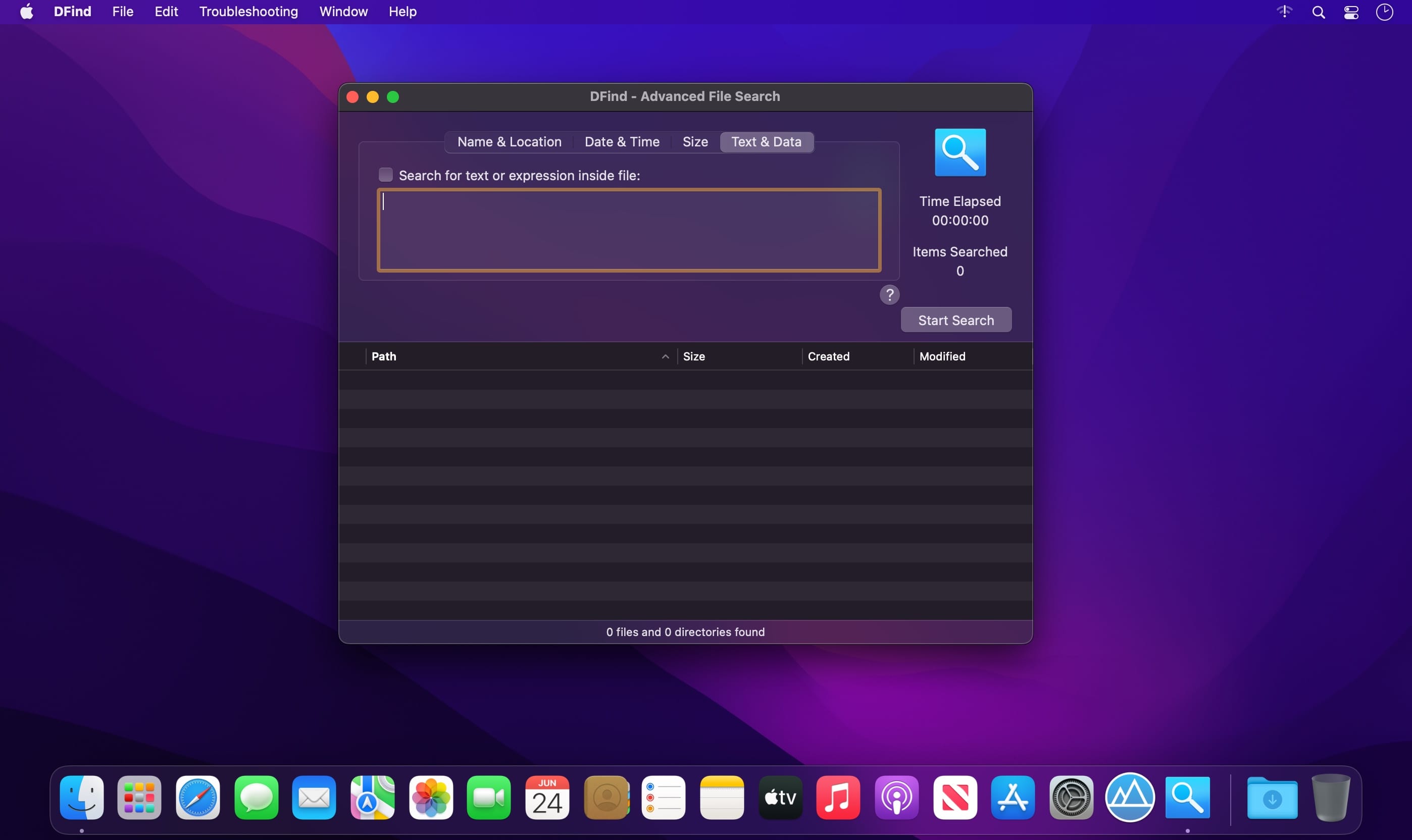1412x840 pixels.
Task: Minimize the DFind window with yellow button
Action: 373,97
